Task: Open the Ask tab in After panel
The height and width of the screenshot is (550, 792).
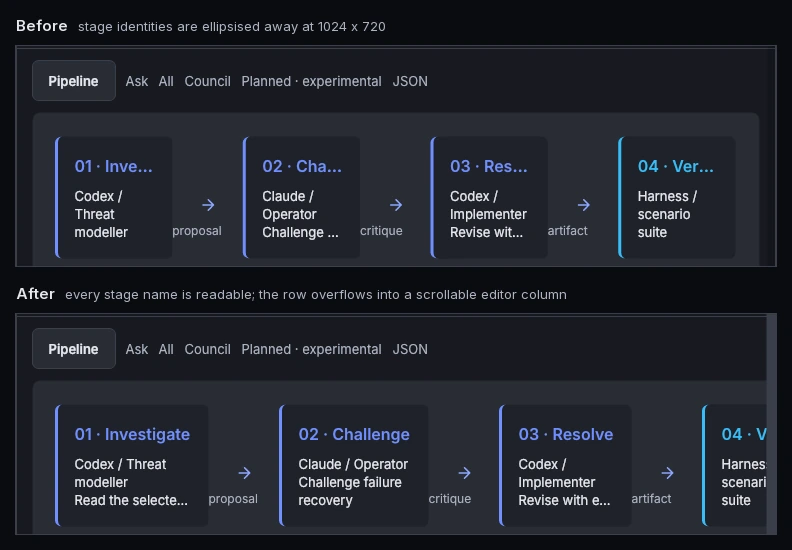Action: point(137,349)
